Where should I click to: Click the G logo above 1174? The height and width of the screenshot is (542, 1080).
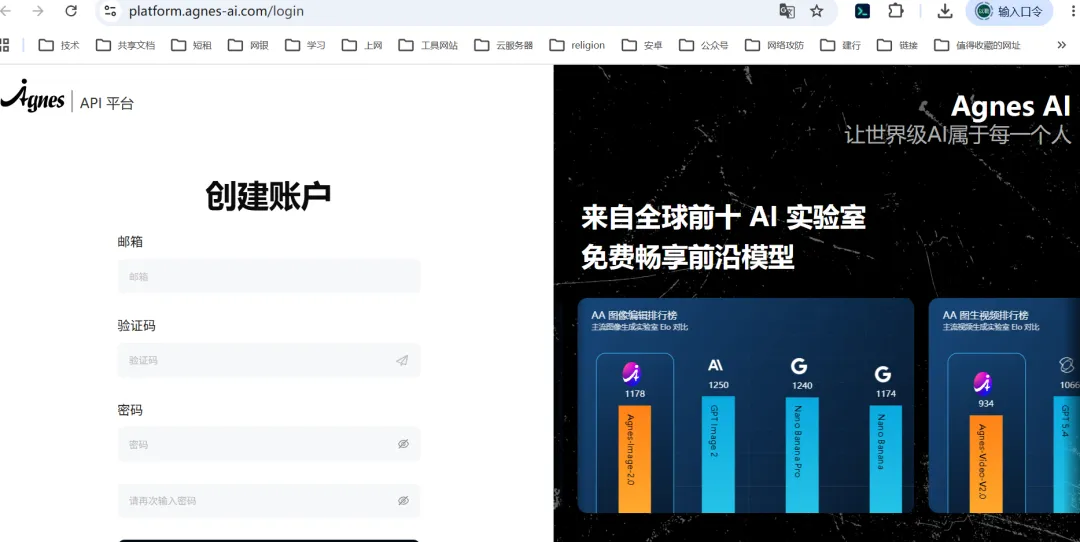[883, 374]
